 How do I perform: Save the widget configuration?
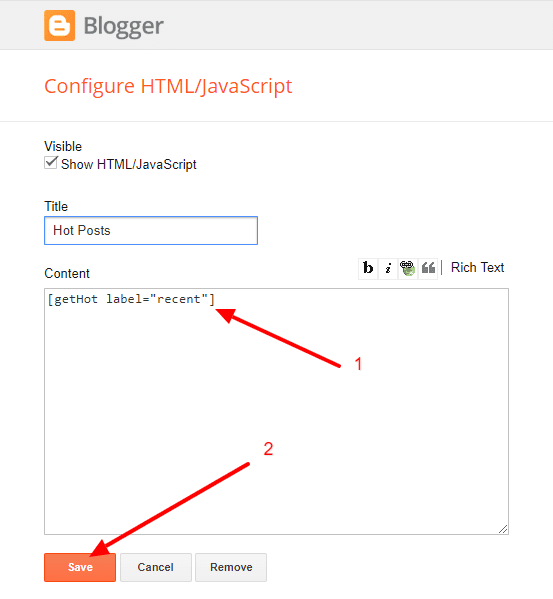80,567
